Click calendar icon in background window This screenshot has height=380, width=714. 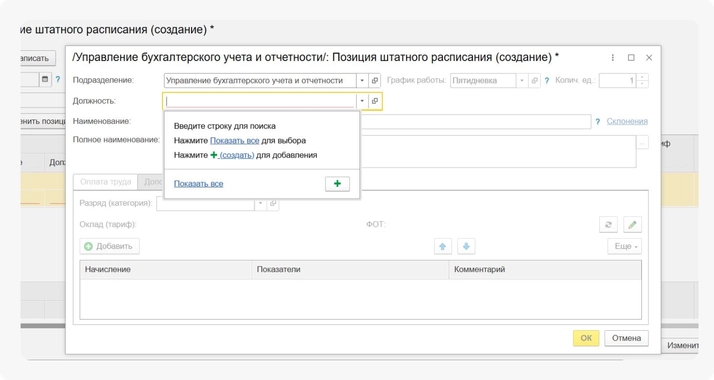coord(45,79)
